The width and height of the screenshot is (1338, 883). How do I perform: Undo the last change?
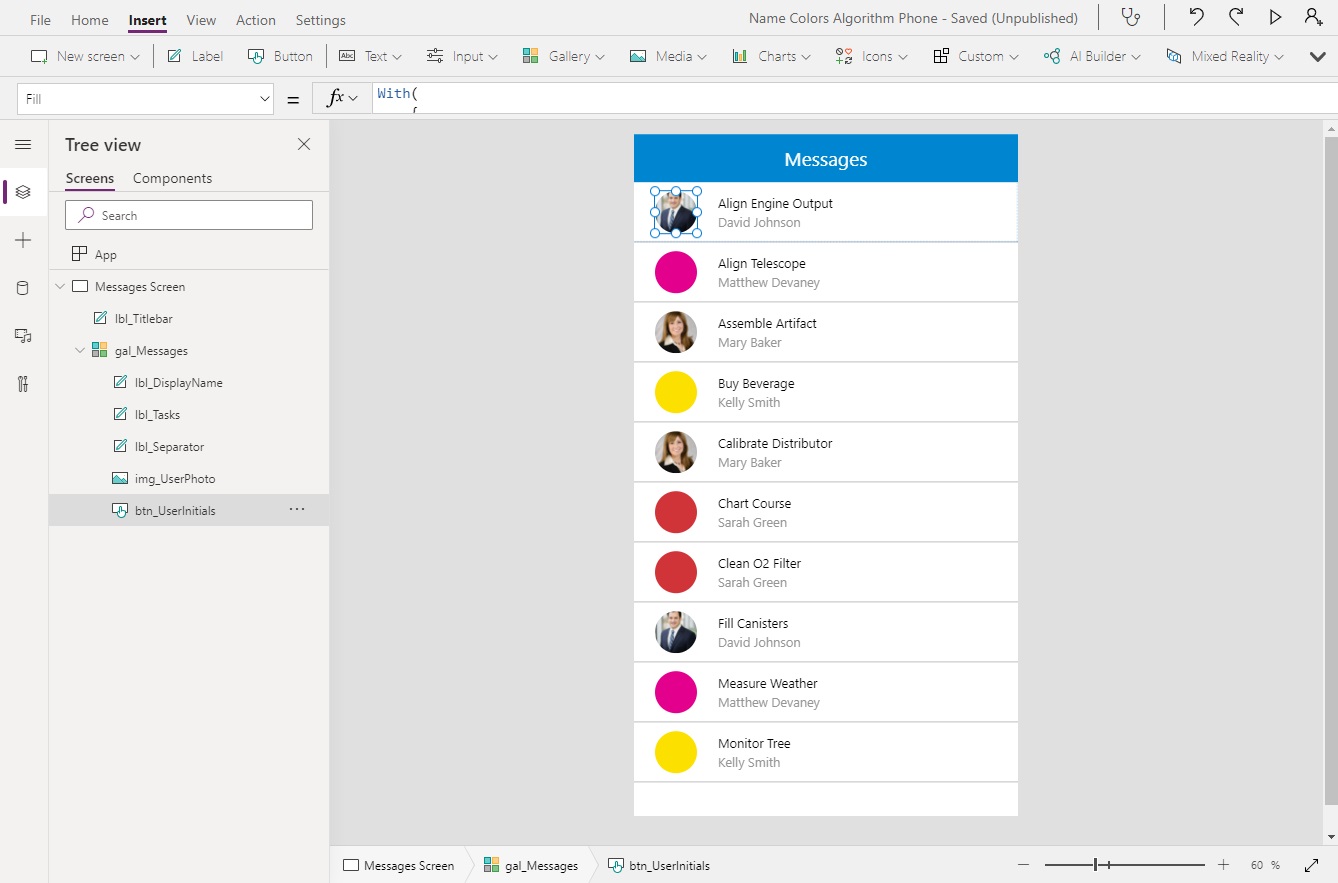point(1197,17)
